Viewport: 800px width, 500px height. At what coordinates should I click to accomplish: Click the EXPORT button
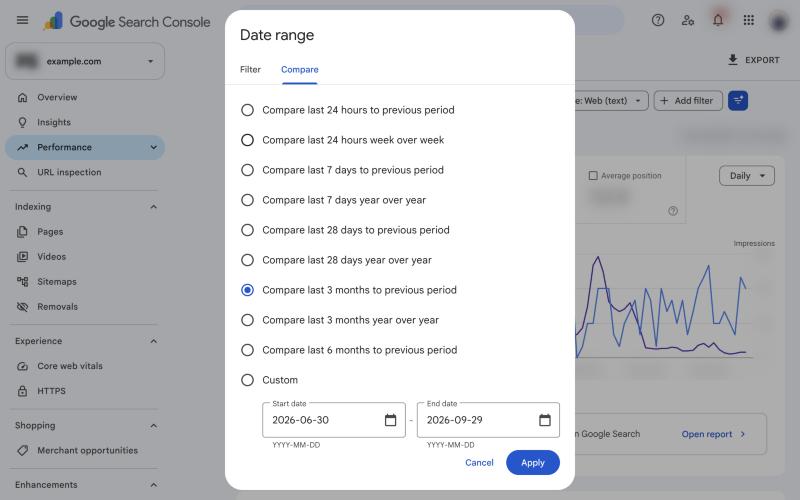click(754, 60)
